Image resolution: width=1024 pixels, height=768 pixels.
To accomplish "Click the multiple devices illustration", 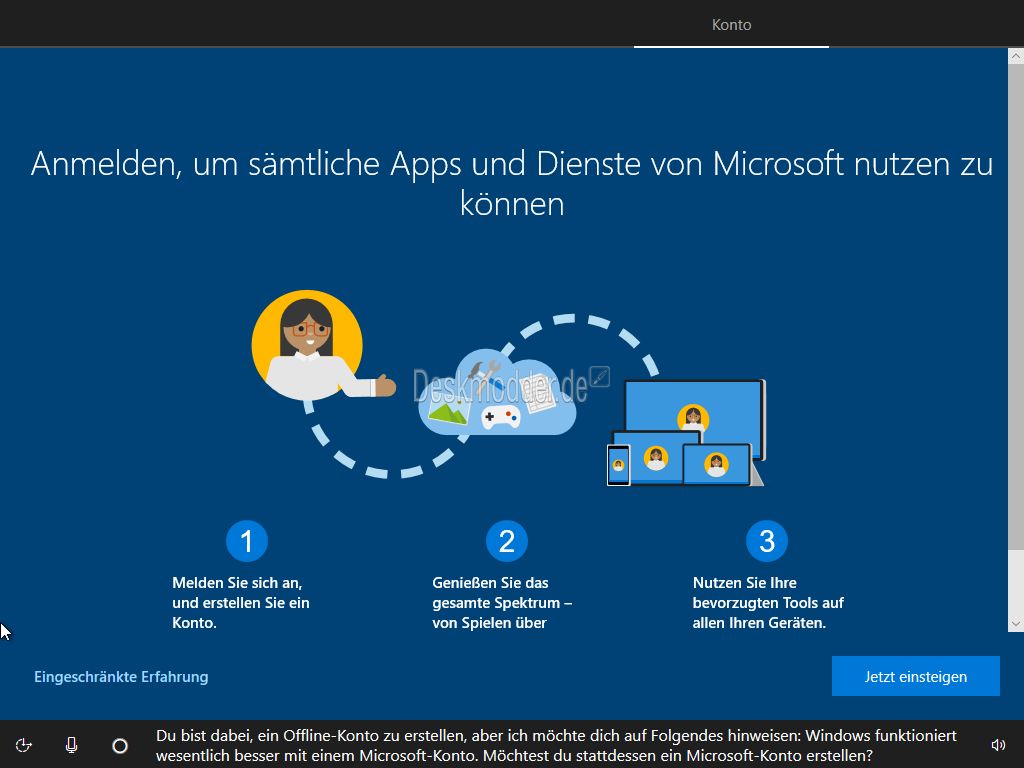I will coord(686,432).
